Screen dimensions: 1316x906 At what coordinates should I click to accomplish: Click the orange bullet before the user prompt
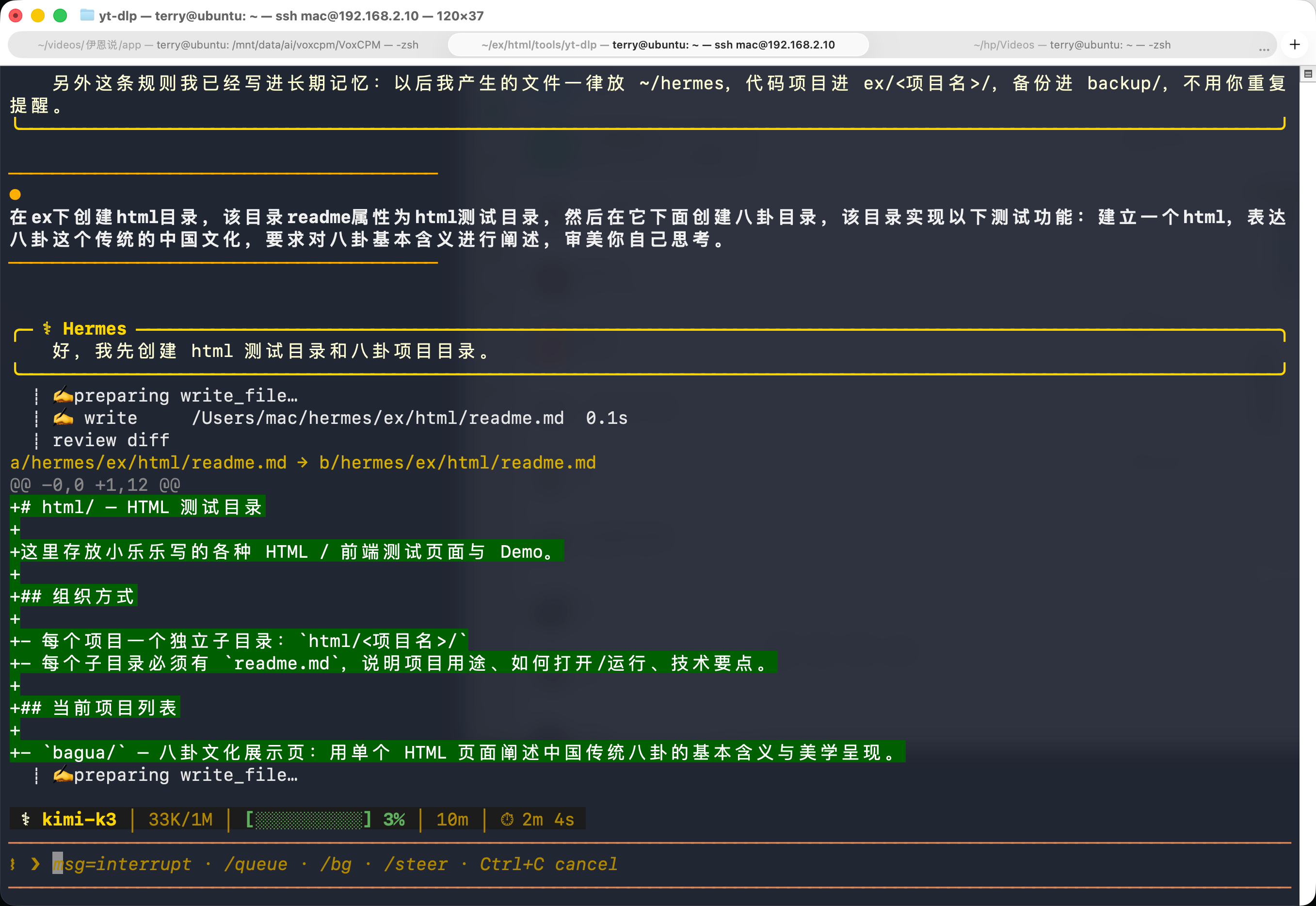tap(16, 194)
